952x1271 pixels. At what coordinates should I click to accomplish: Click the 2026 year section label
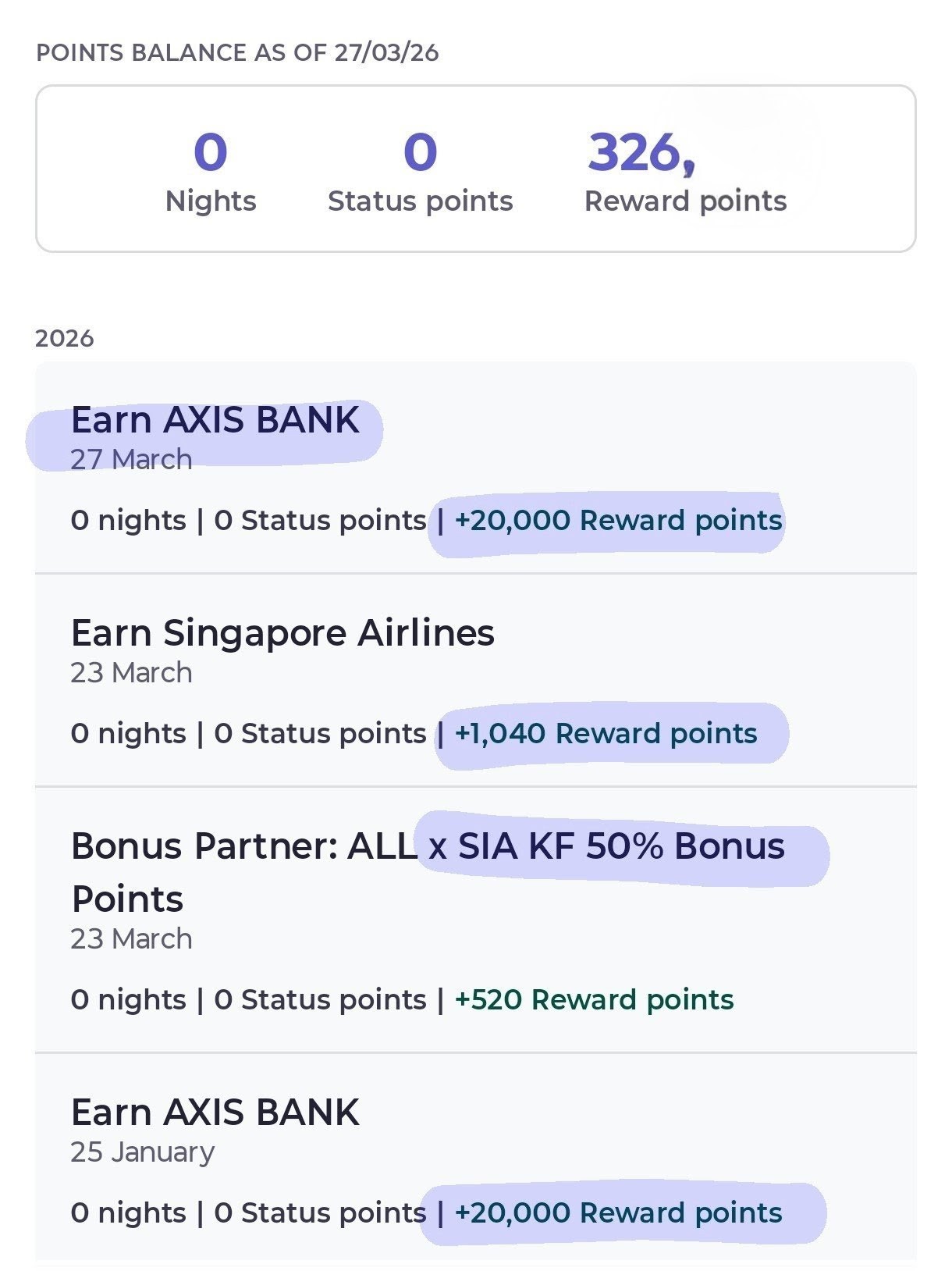(x=65, y=338)
